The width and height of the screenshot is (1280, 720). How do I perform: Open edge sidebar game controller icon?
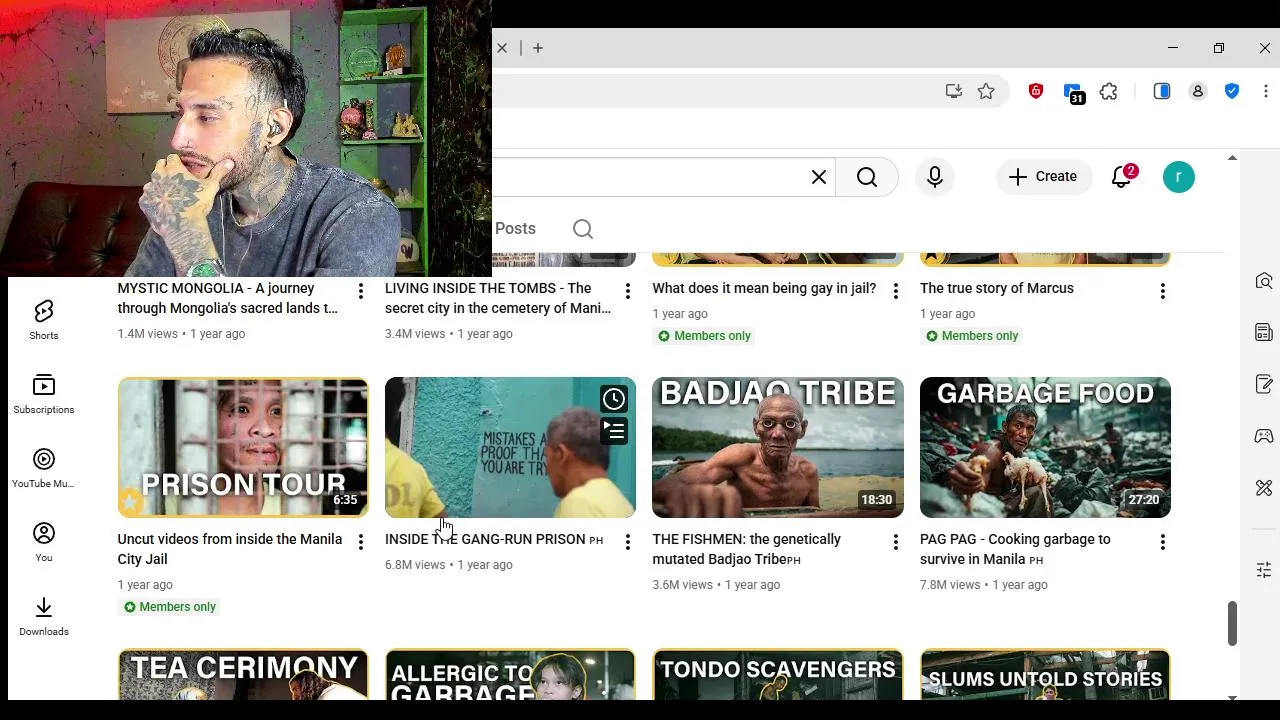[1264, 436]
